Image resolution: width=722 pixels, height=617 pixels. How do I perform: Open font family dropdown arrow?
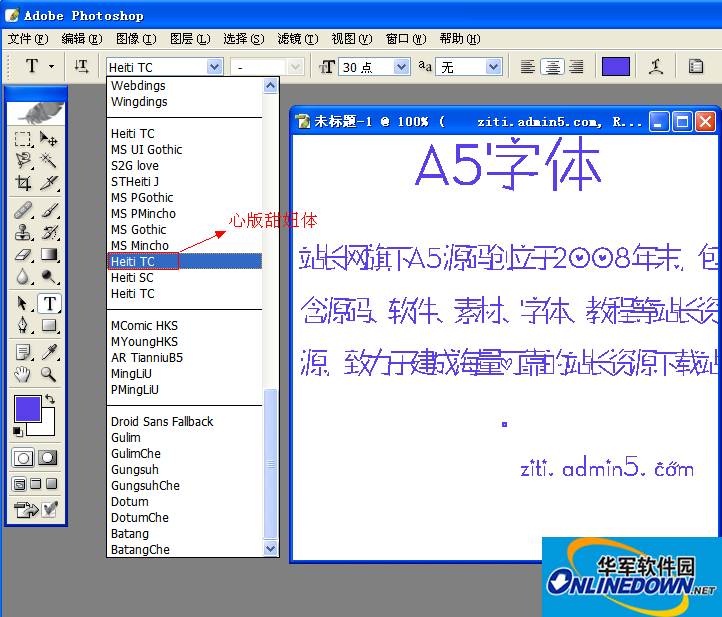click(214, 67)
